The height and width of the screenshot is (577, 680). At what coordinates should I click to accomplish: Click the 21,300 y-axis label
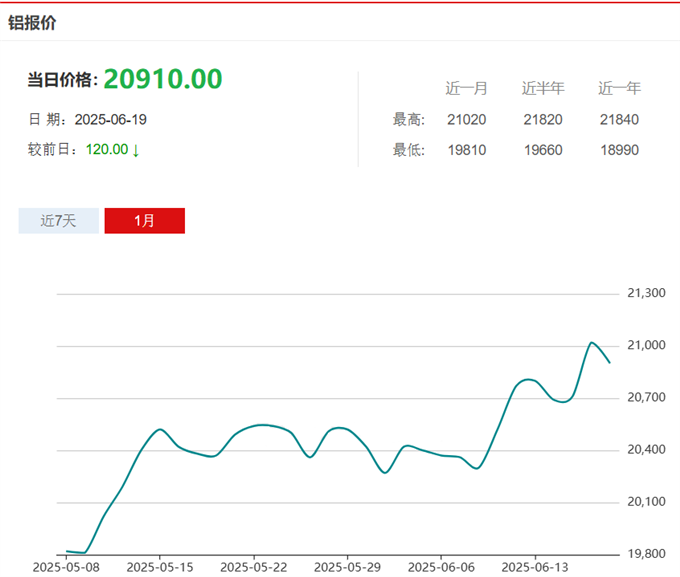click(646, 294)
